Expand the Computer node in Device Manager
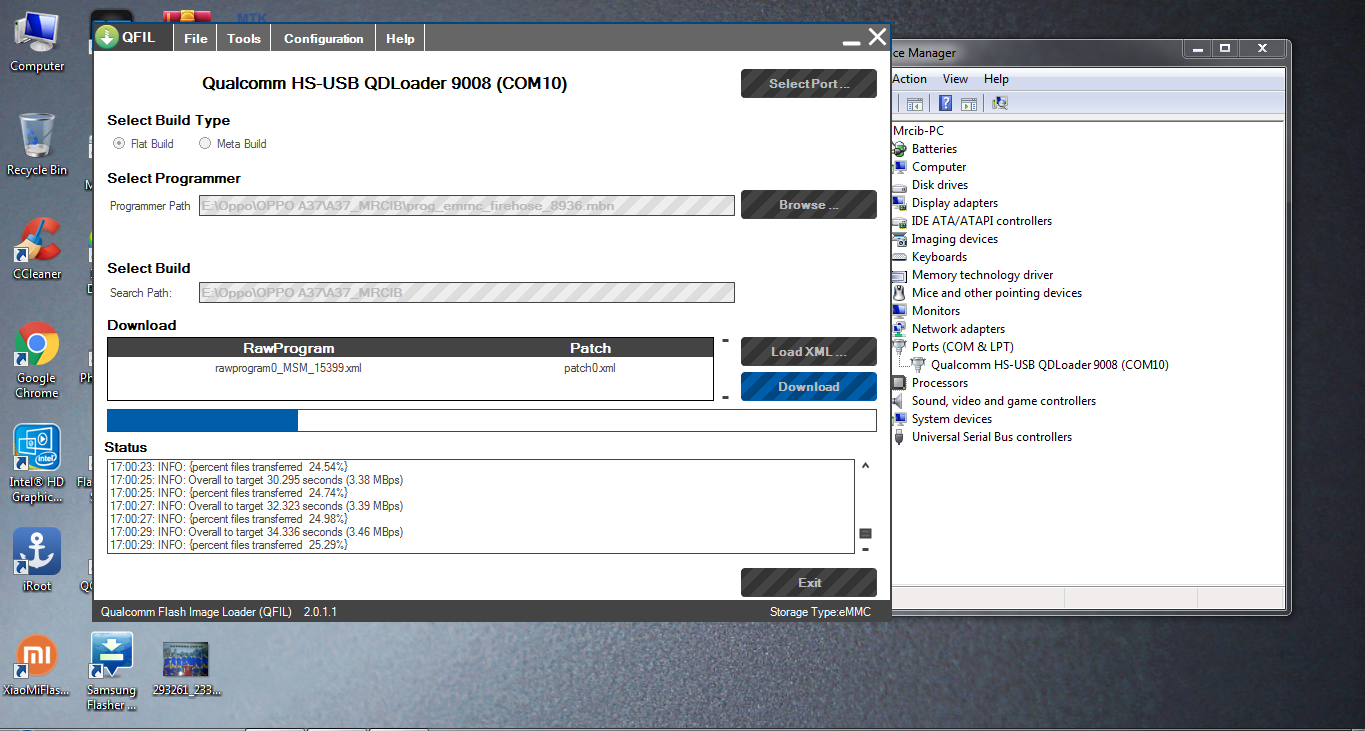 [938, 167]
